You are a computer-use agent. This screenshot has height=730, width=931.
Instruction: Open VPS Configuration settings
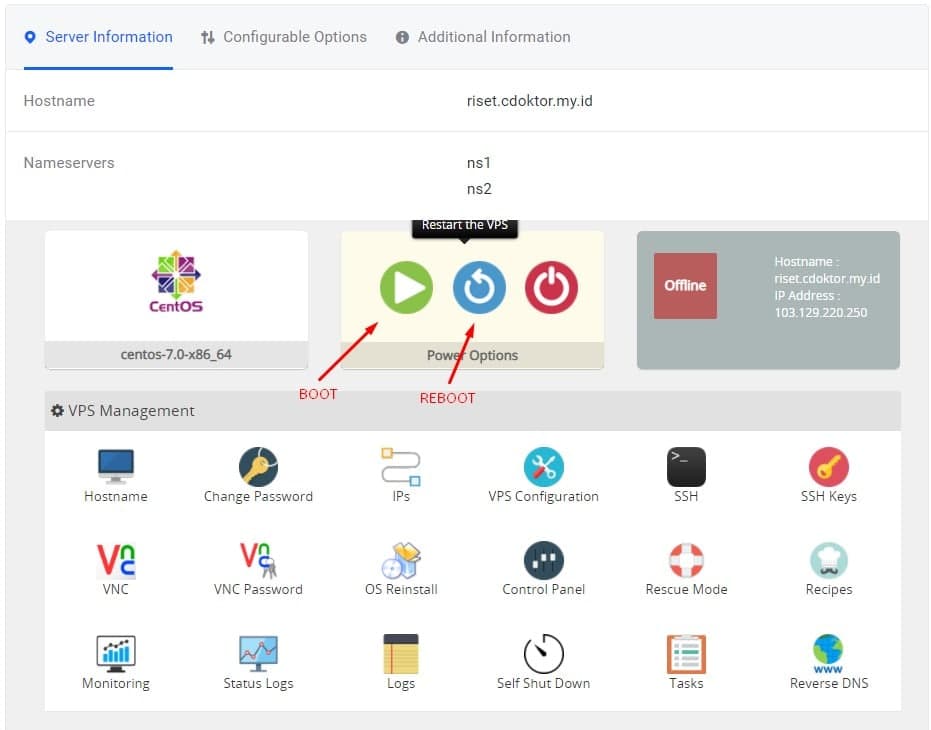pyautogui.click(x=543, y=468)
